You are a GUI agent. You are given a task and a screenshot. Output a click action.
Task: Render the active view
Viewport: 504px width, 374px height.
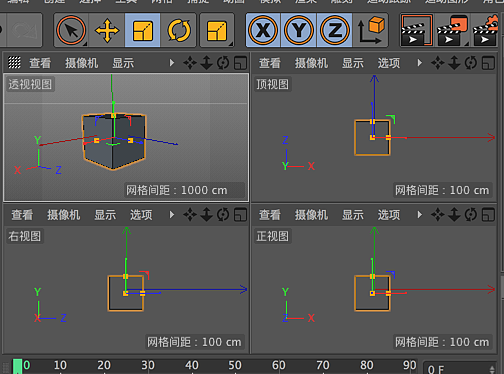(x=417, y=30)
